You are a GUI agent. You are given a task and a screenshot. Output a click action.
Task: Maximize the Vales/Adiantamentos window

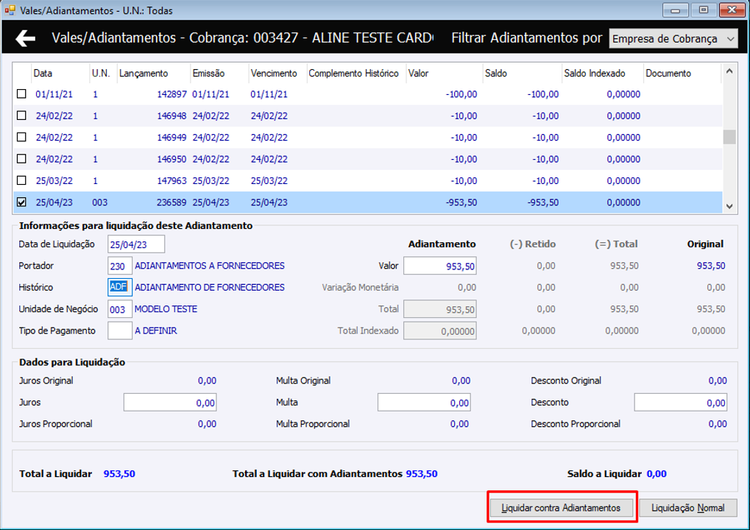tap(704, 9)
